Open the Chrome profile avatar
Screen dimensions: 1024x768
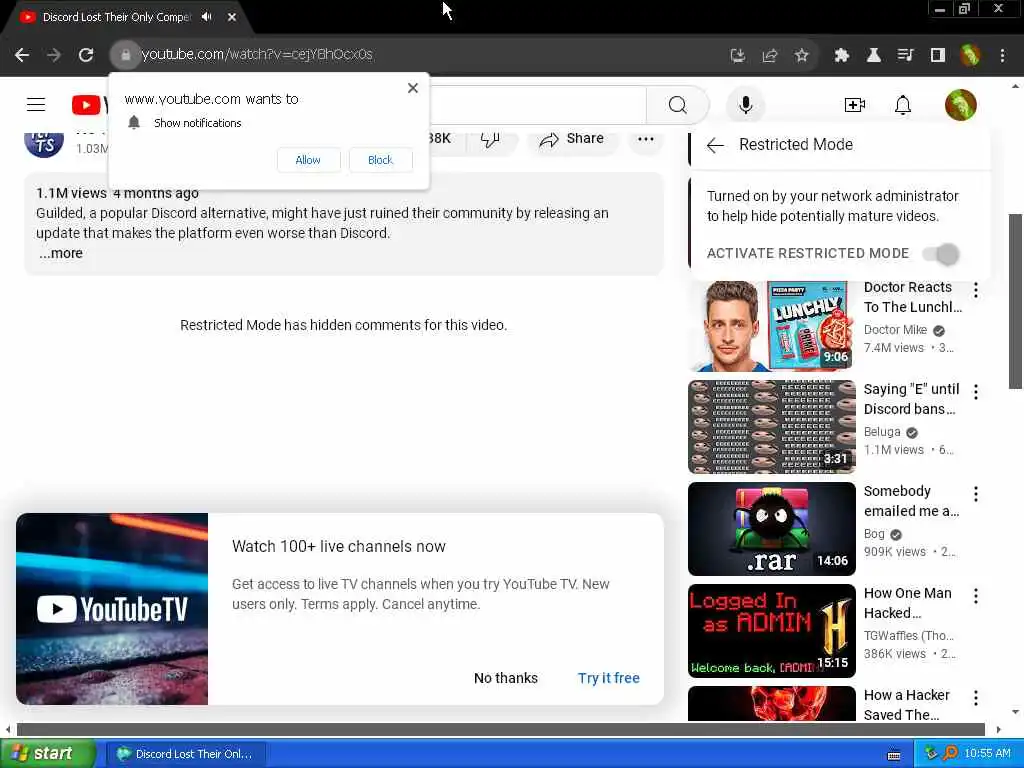pyautogui.click(x=970, y=56)
